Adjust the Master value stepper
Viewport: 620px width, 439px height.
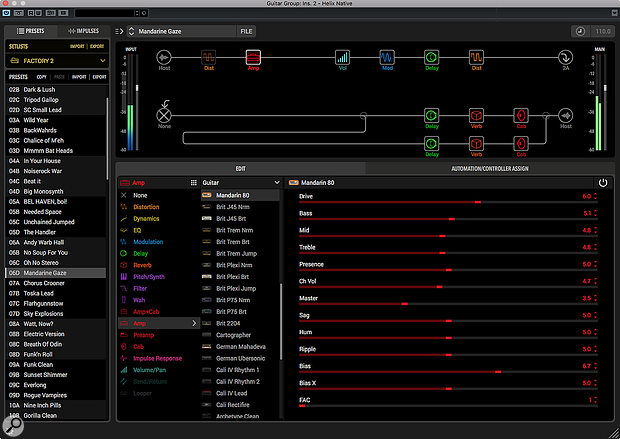595,298
